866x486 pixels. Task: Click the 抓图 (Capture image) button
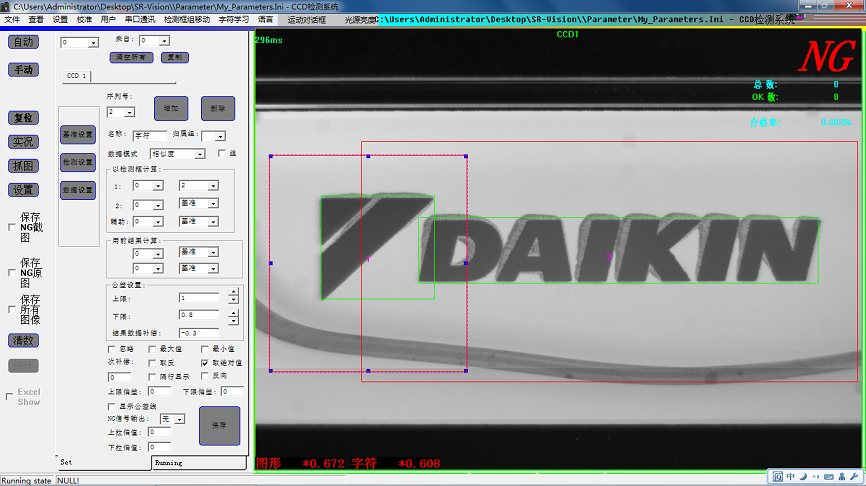23,166
